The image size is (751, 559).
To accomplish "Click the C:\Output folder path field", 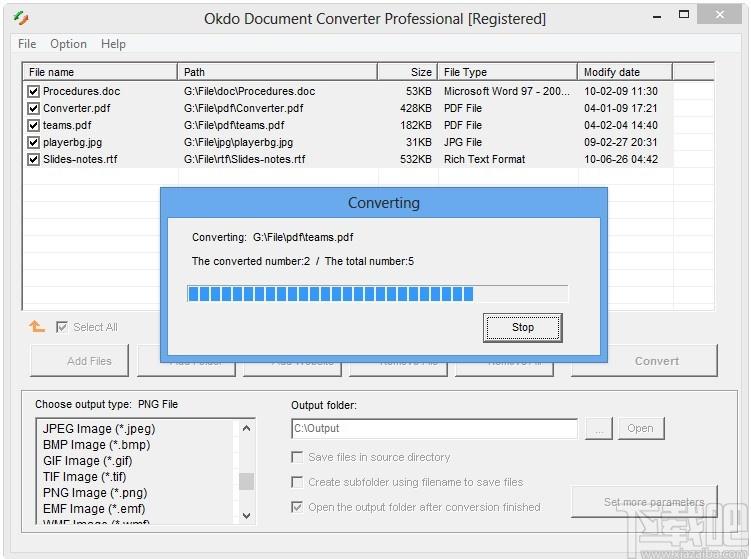I will coord(434,428).
